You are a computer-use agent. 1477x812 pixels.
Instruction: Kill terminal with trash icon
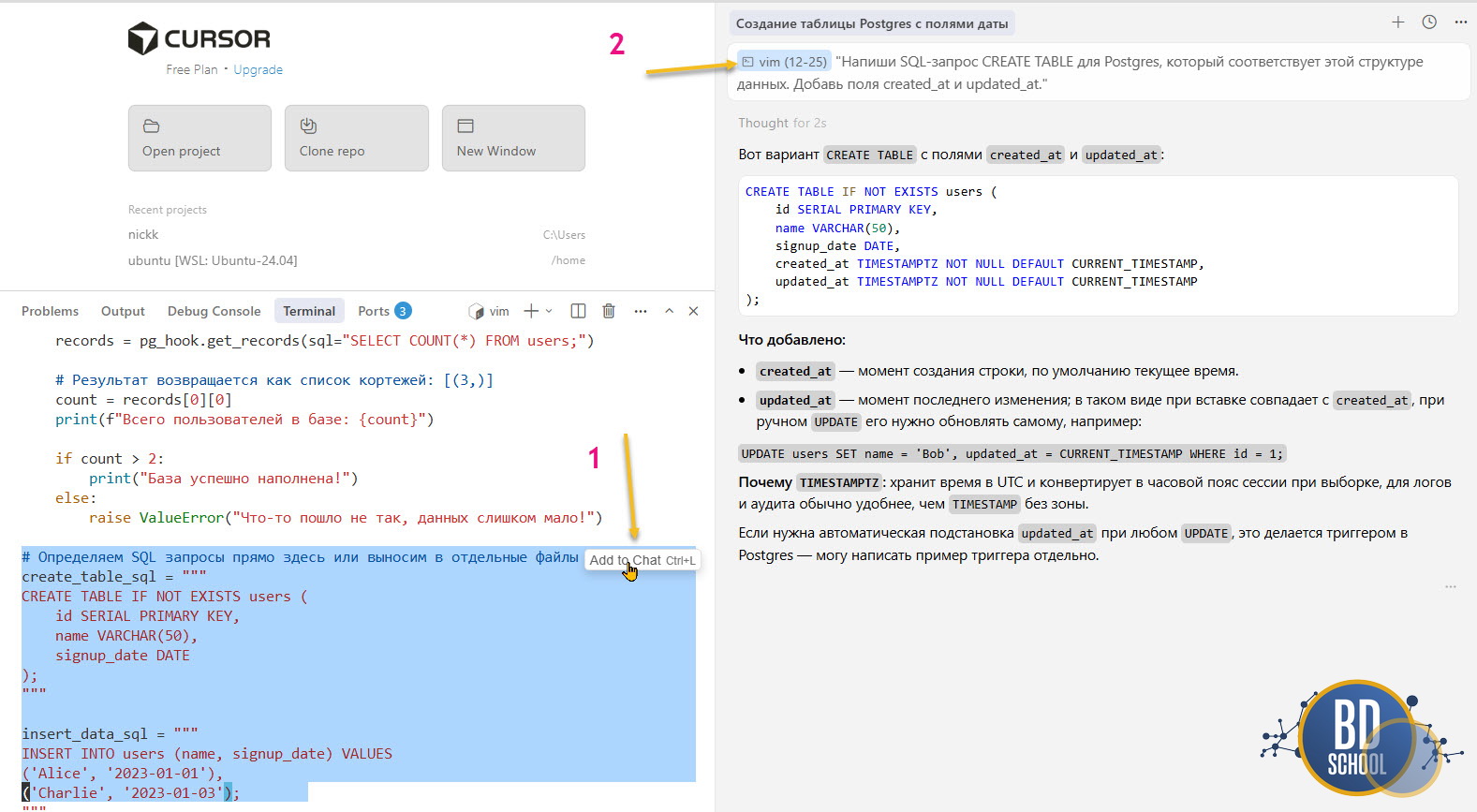(x=609, y=311)
